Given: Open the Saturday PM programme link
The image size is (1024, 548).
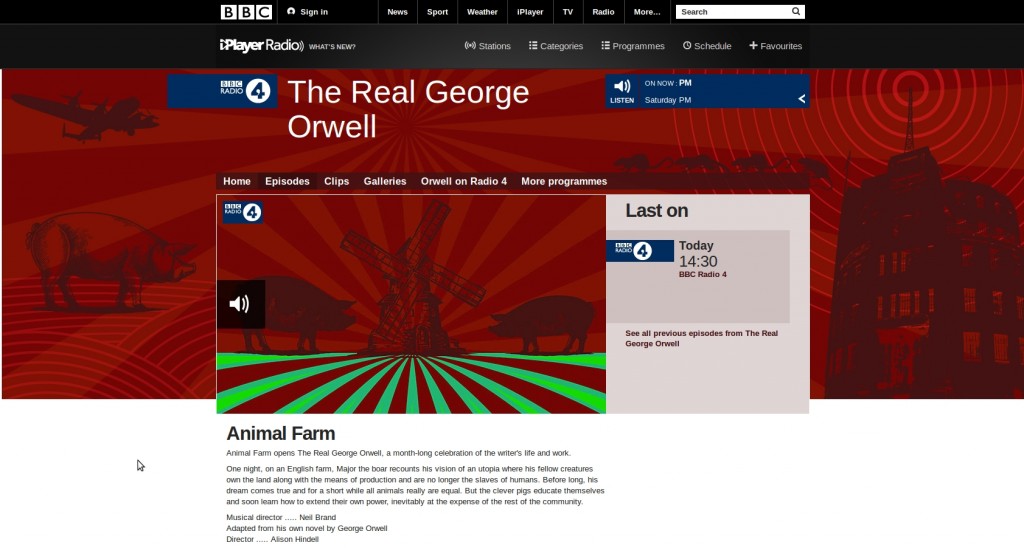Looking at the screenshot, I should point(667,100).
